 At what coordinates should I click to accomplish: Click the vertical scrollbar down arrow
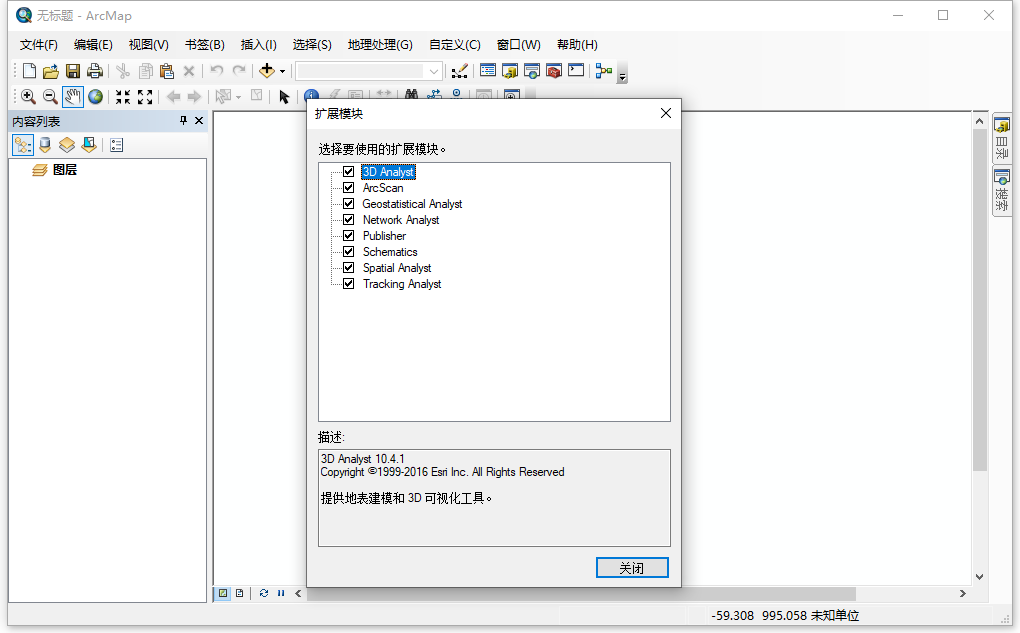click(x=980, y=577)
